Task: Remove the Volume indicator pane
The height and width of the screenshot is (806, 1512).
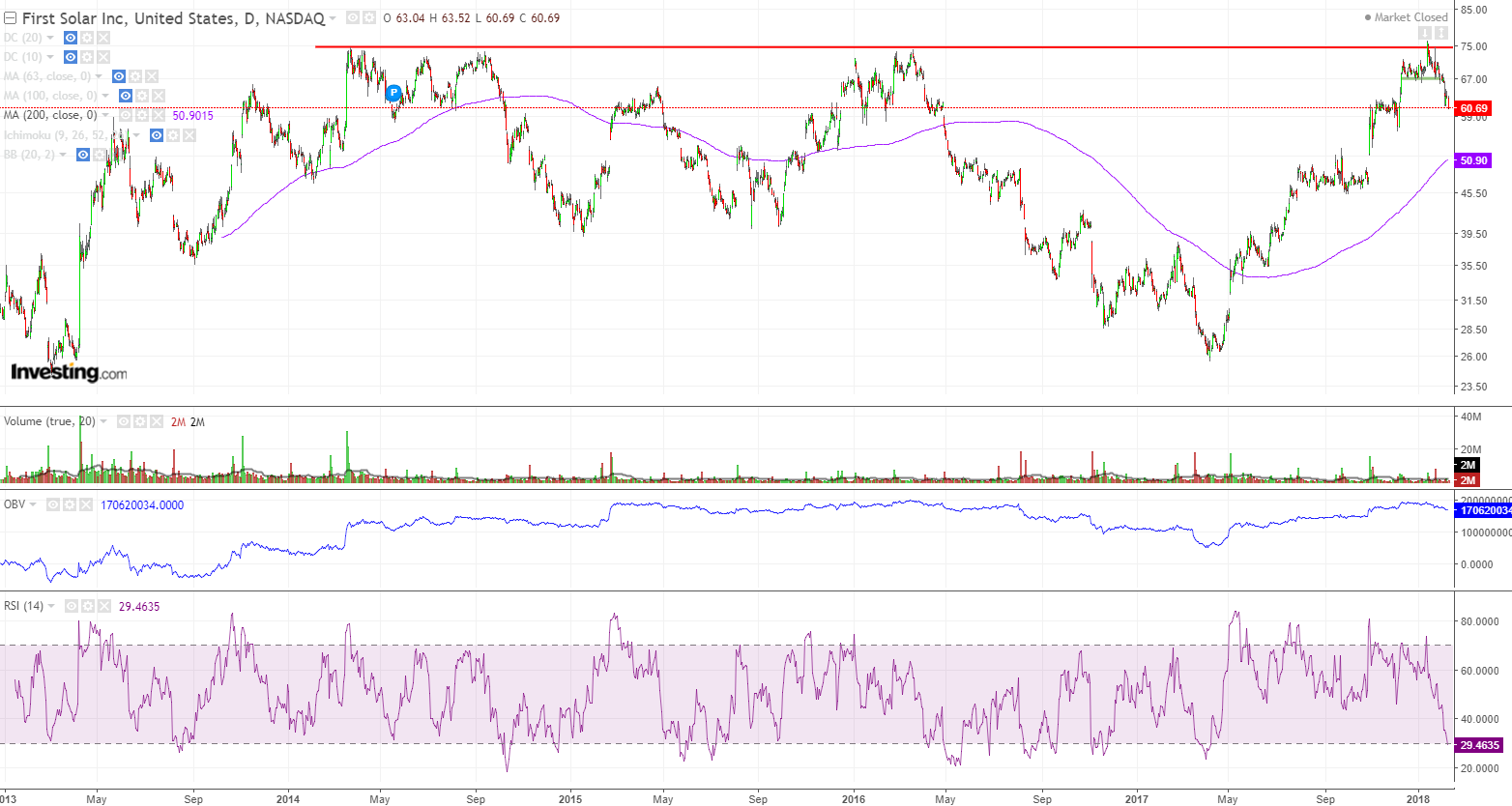Action: coord(157,421)
